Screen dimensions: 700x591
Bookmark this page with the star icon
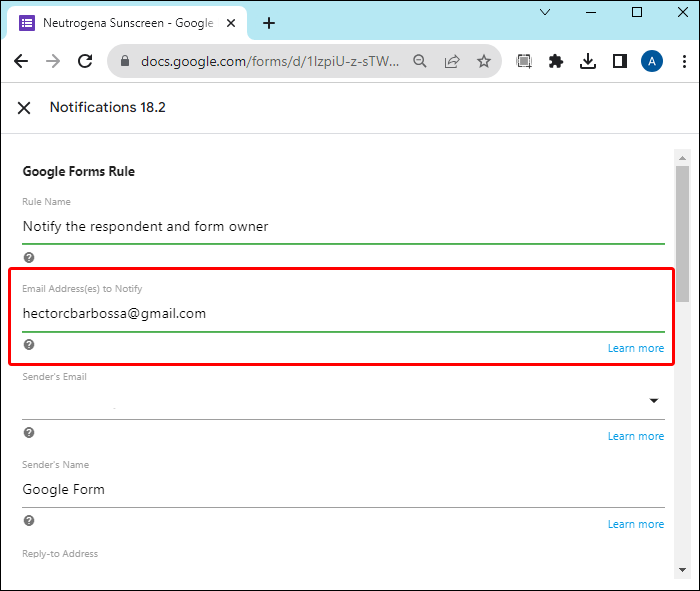(x=484, y=61)
